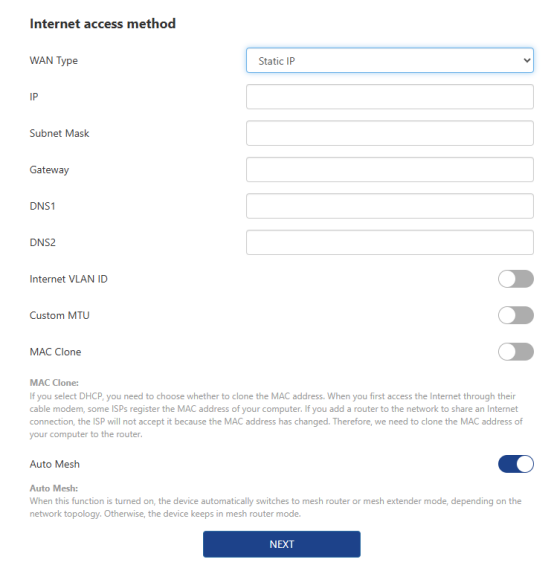554x568 pixels.
Task: Focus the IP address input field
Action: (390, 97)
